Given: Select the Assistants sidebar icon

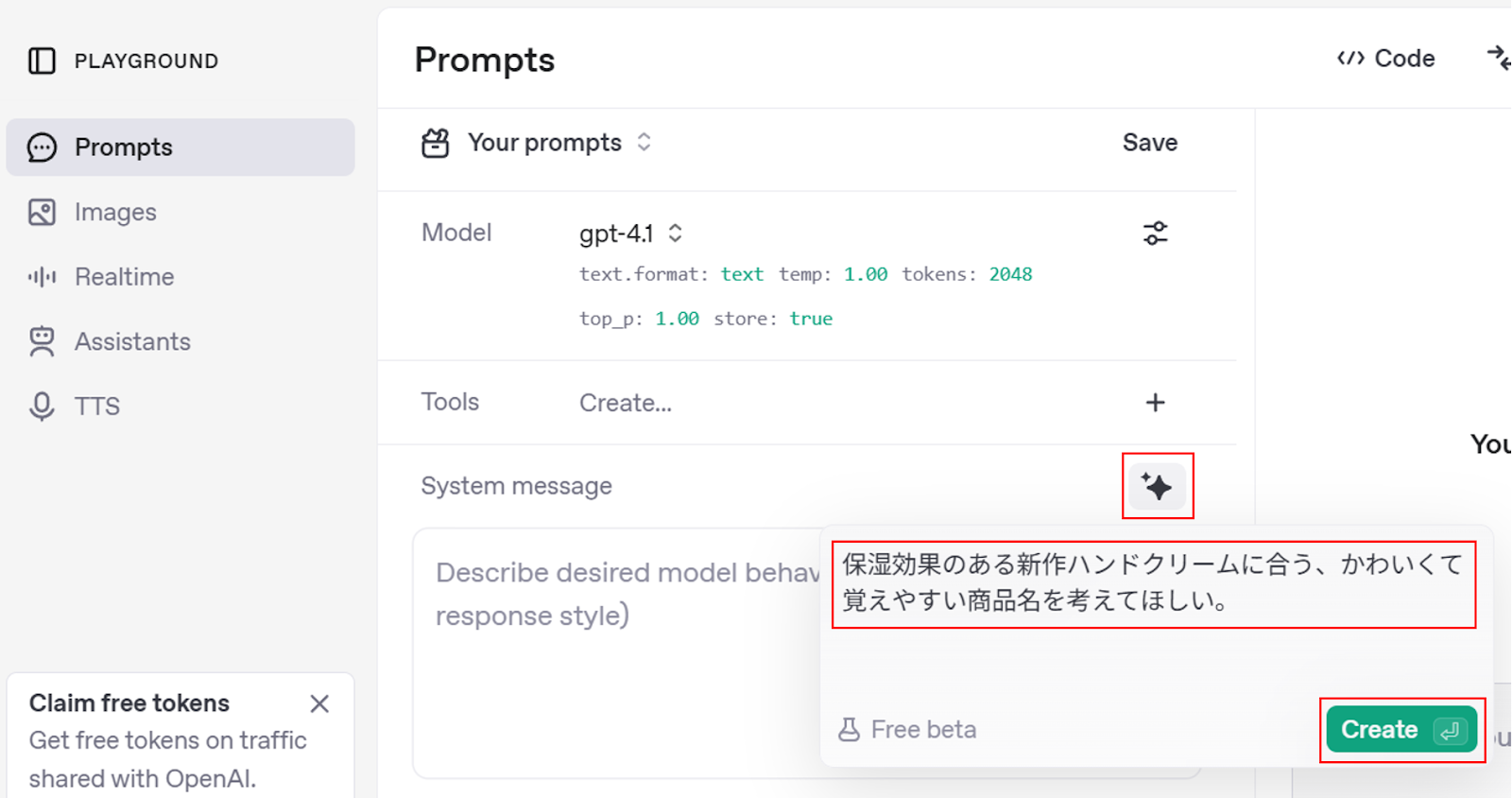Looking at the screenshot, I should [x=41, y=341].
